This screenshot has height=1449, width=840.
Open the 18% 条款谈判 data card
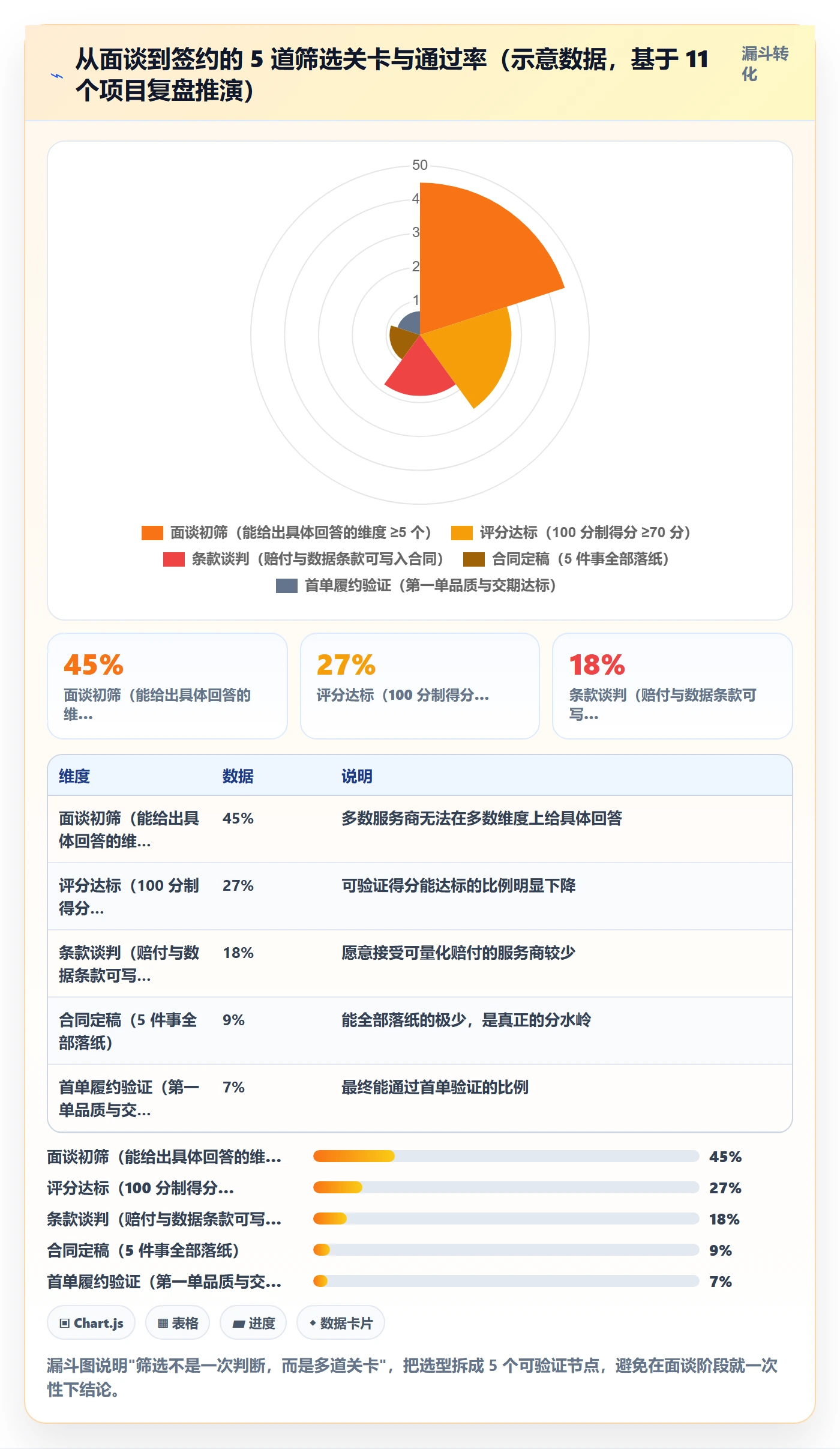coord(673,686)
